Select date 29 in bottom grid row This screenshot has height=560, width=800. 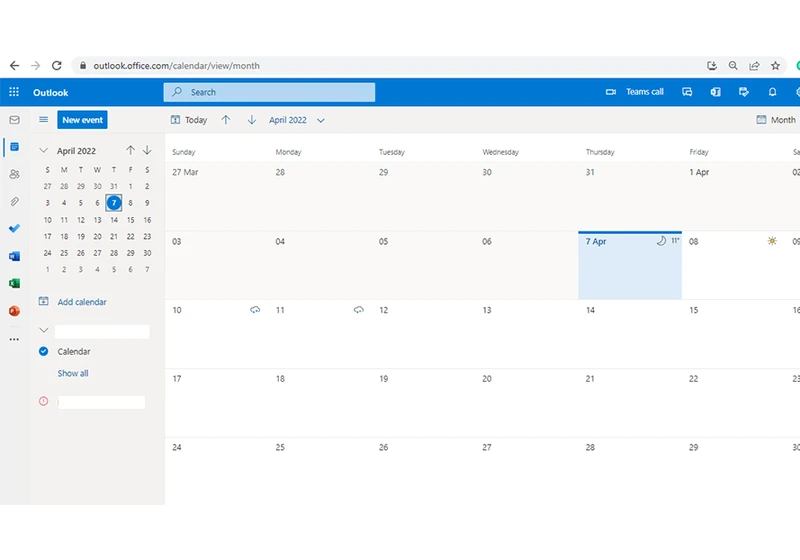693,447
